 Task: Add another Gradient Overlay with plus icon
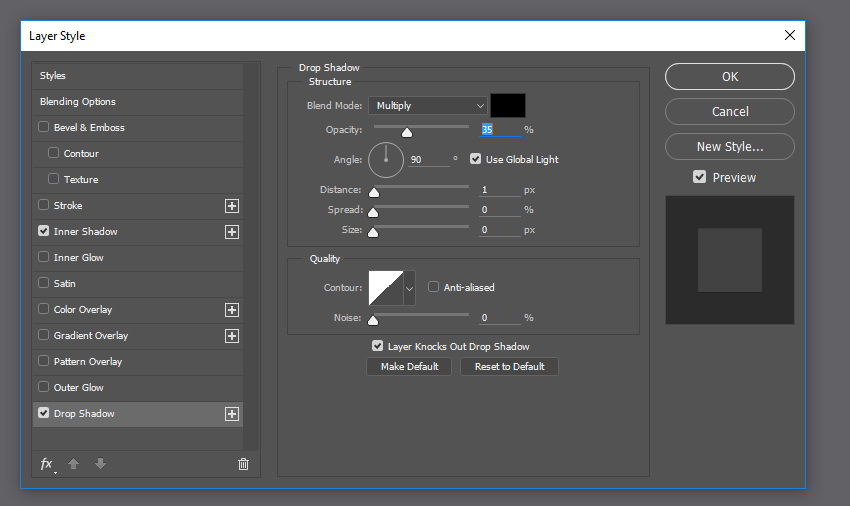point(232,336)
